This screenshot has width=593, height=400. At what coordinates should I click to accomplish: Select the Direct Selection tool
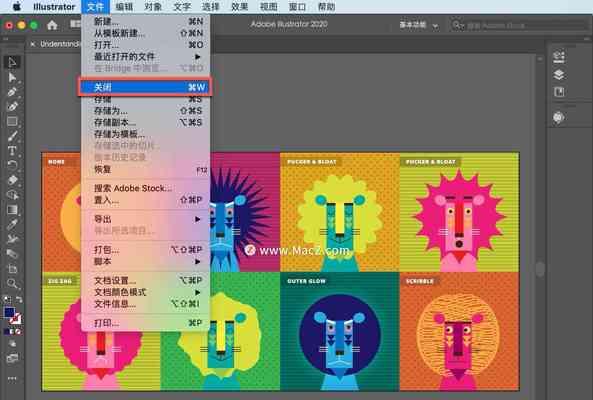12,77
